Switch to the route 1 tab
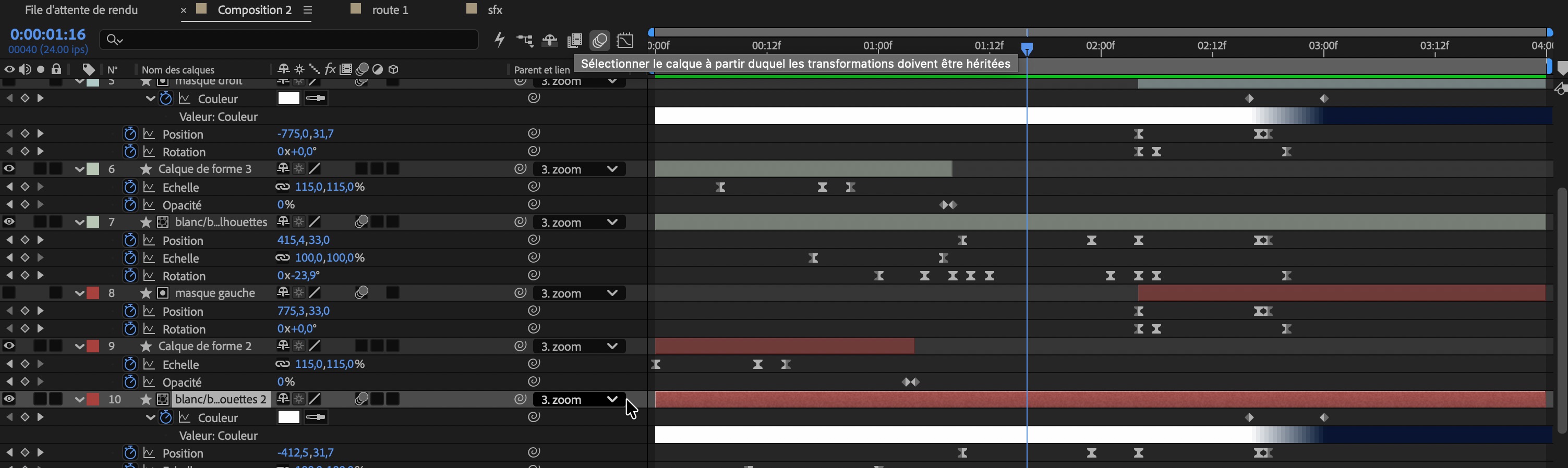1568x468 pixels. (390, 10)
